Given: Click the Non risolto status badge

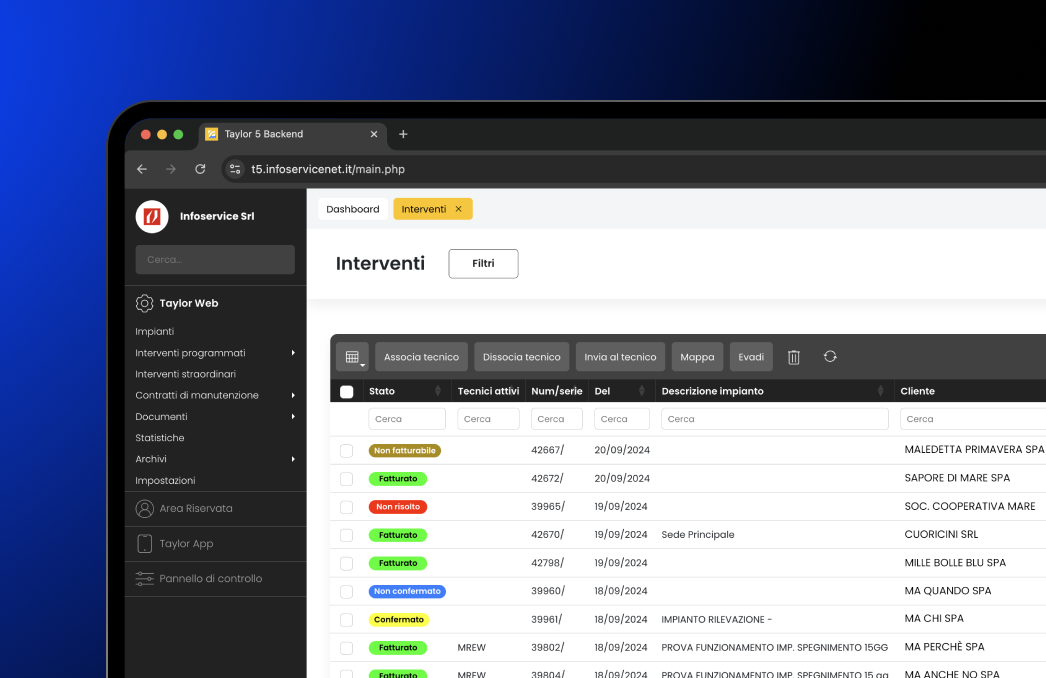Looking at the screenshot, I should pos(398,507).
